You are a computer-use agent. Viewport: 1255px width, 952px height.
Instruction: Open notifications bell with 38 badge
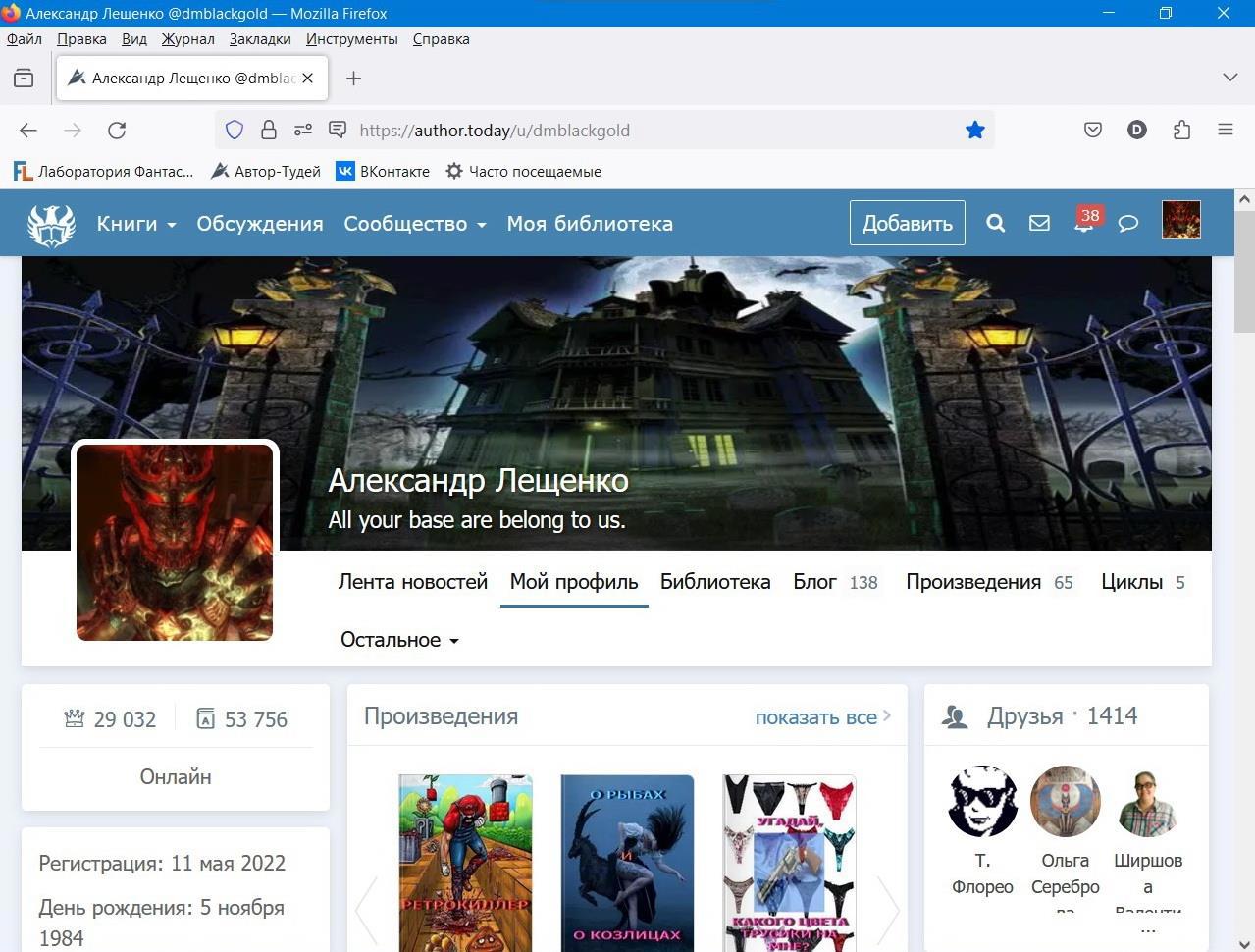1083,223
